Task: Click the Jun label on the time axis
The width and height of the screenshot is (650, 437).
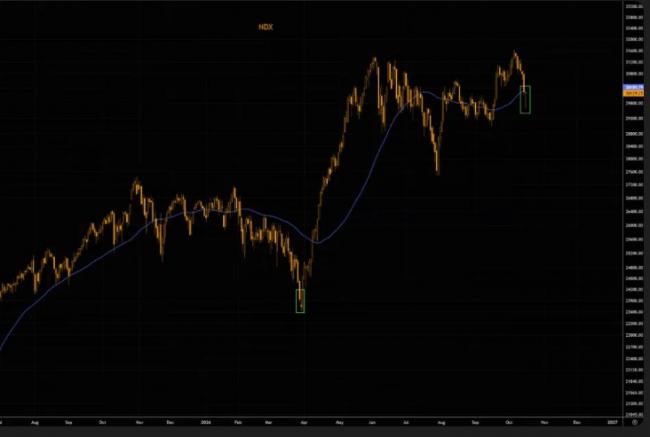Action: pos(372,422)
